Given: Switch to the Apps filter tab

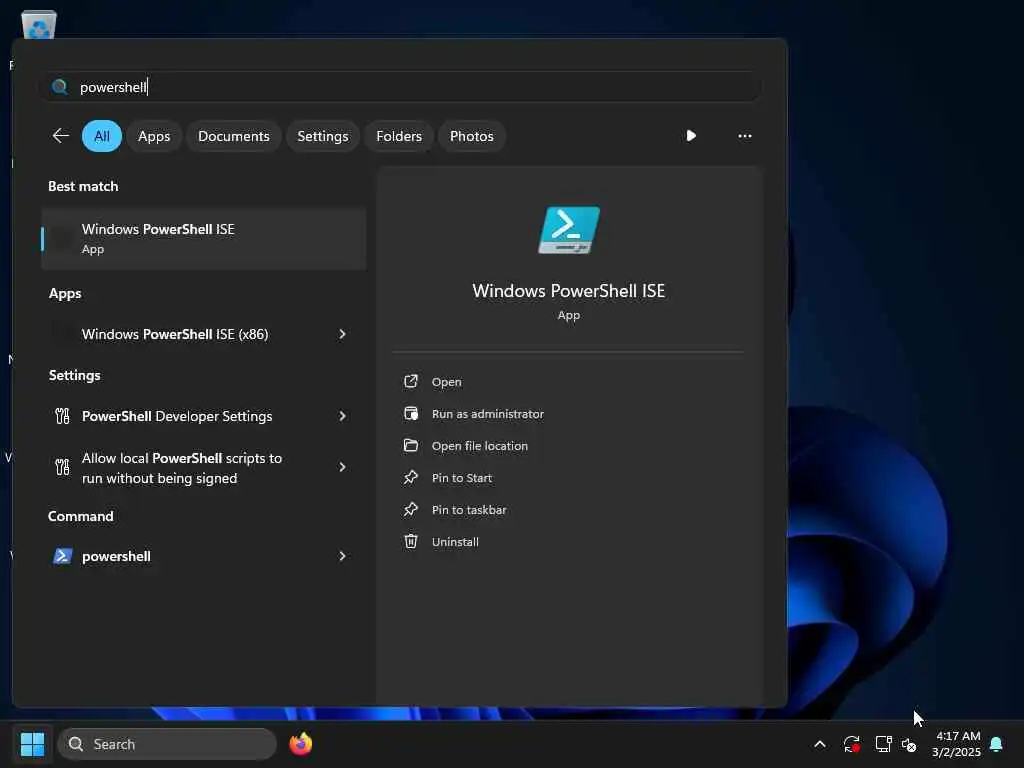Looking at the screenshot, I should click(154, 136).
